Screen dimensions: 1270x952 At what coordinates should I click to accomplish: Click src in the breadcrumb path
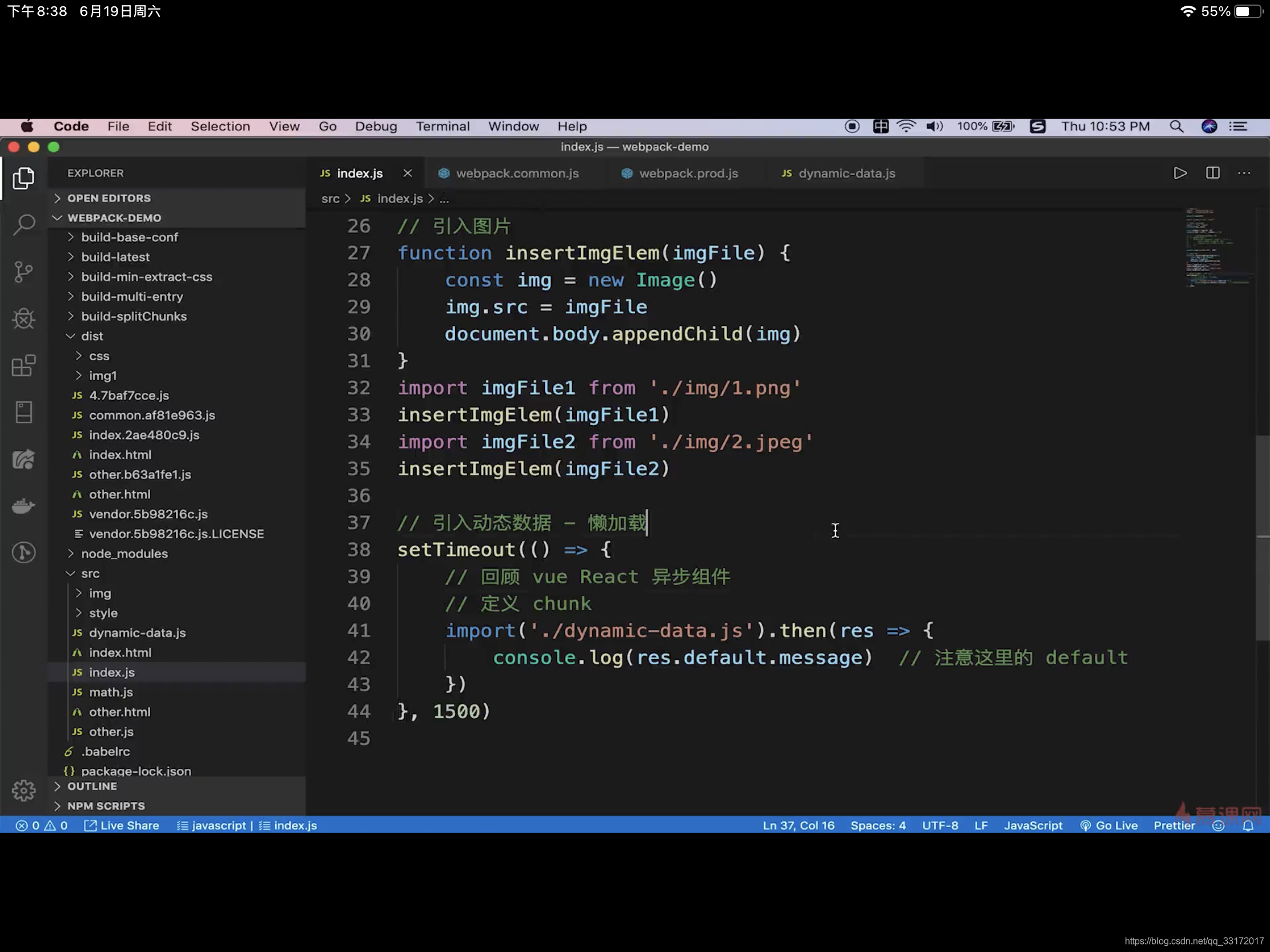tap(330, 199)
